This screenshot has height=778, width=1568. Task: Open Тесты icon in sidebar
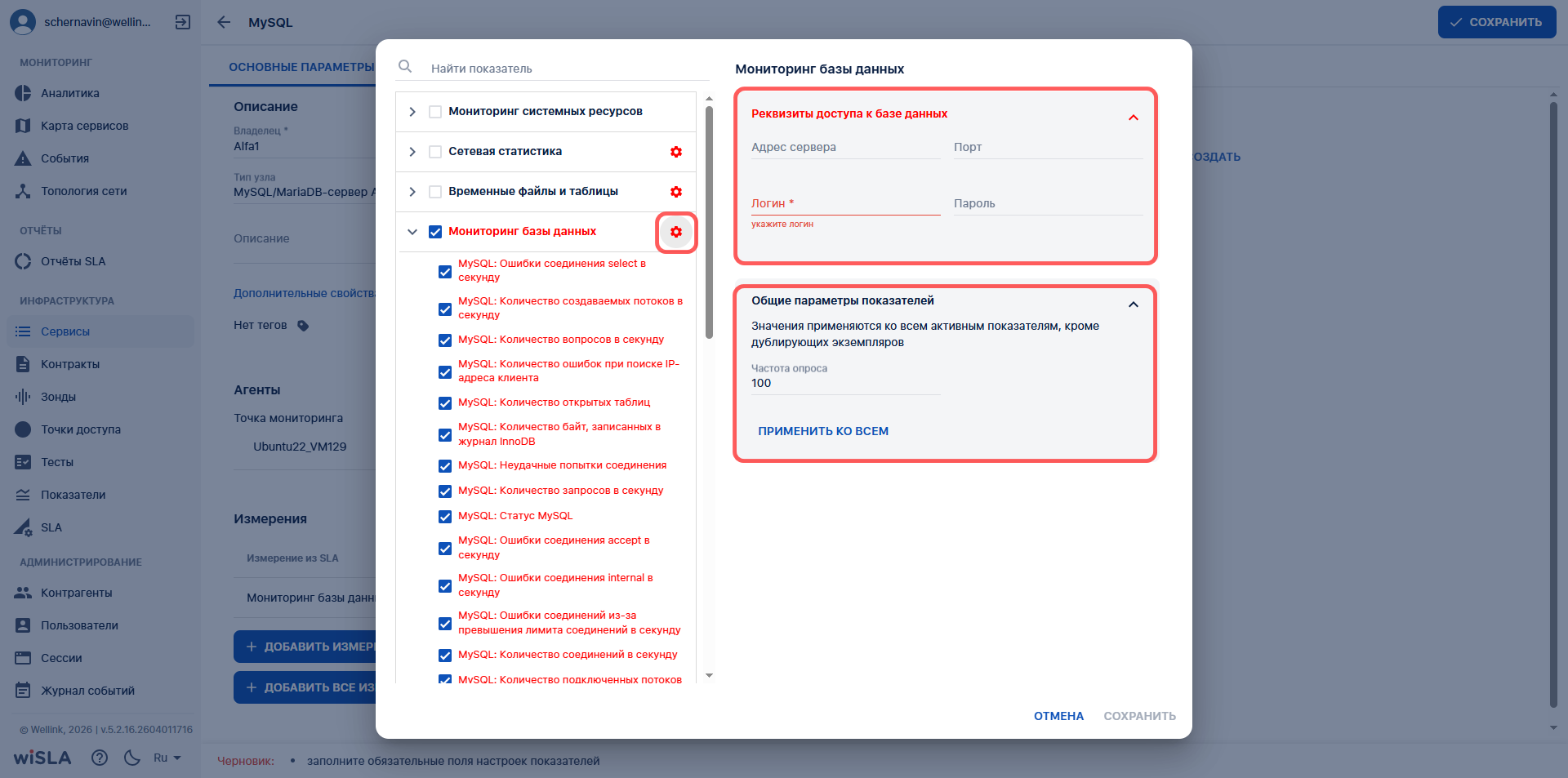coord(23,462)
